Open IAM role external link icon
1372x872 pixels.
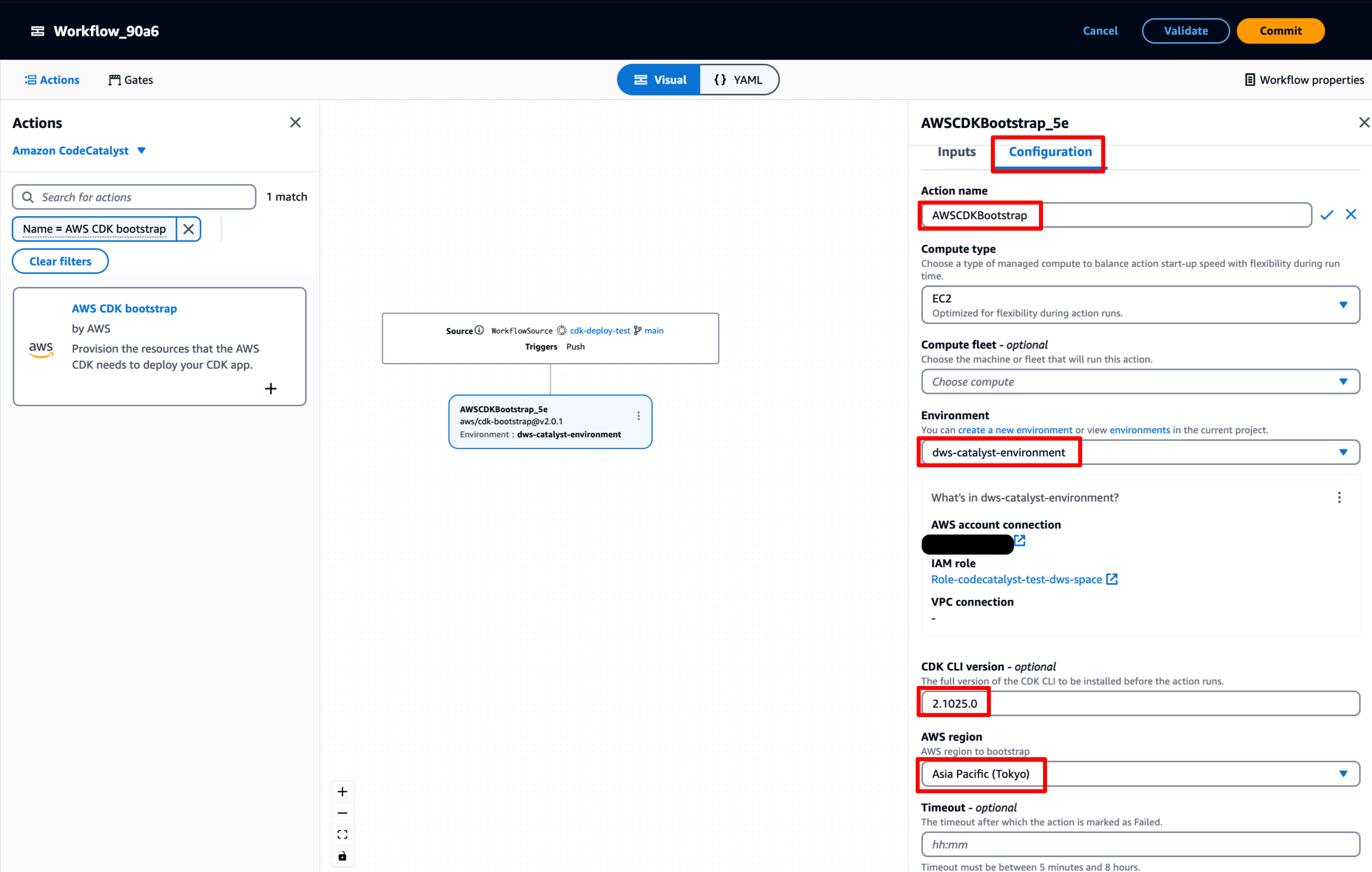pos(1112,579)
